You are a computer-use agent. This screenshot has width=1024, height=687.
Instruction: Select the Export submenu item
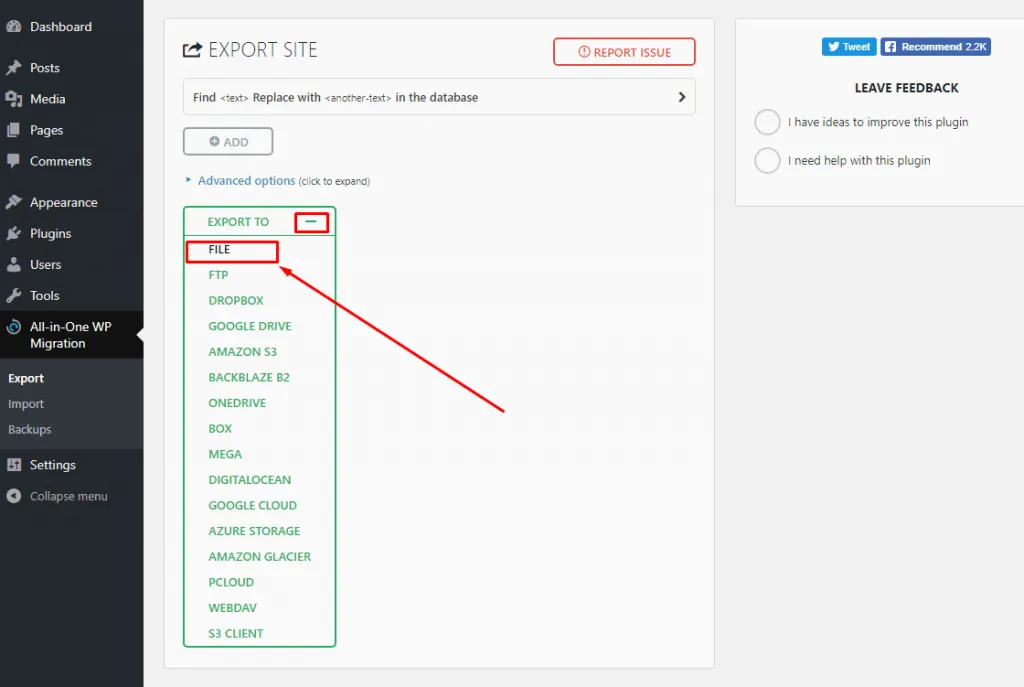point(26,378)
